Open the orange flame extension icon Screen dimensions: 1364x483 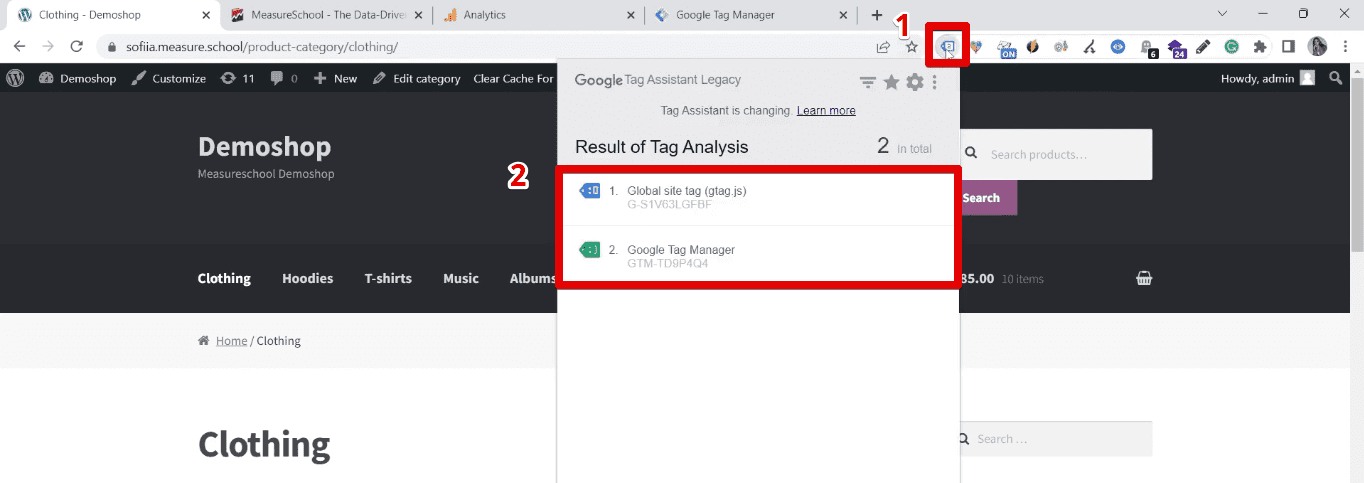[x=1033, y=46]
